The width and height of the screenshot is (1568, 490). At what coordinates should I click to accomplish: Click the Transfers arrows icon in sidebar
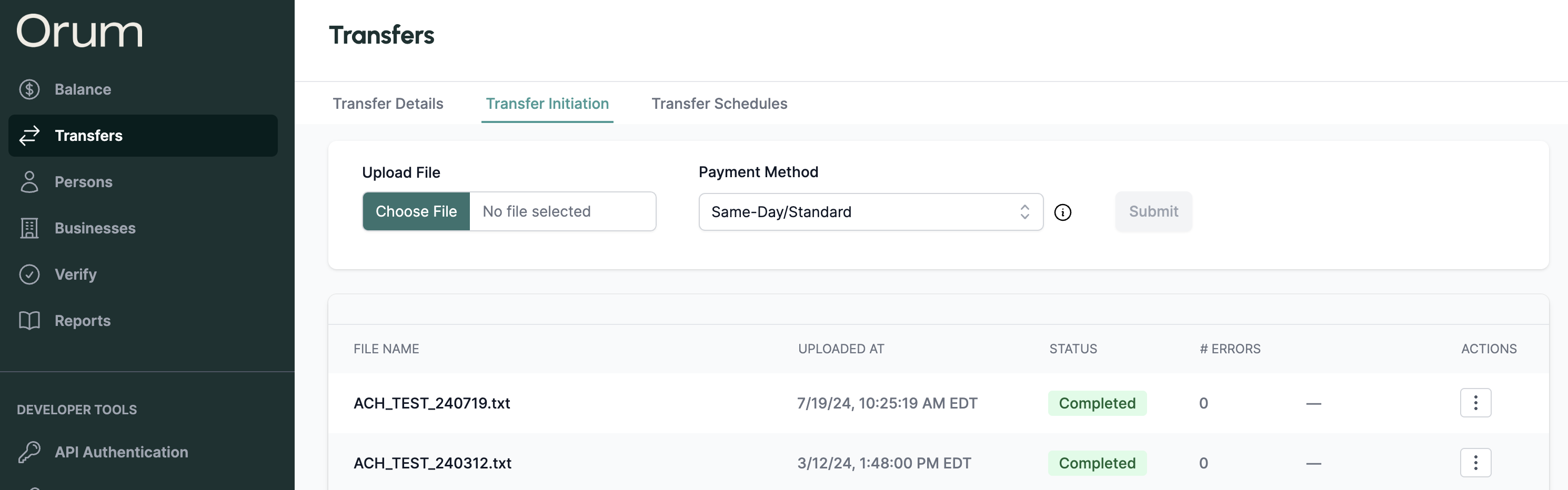click(x=29, y=136)
